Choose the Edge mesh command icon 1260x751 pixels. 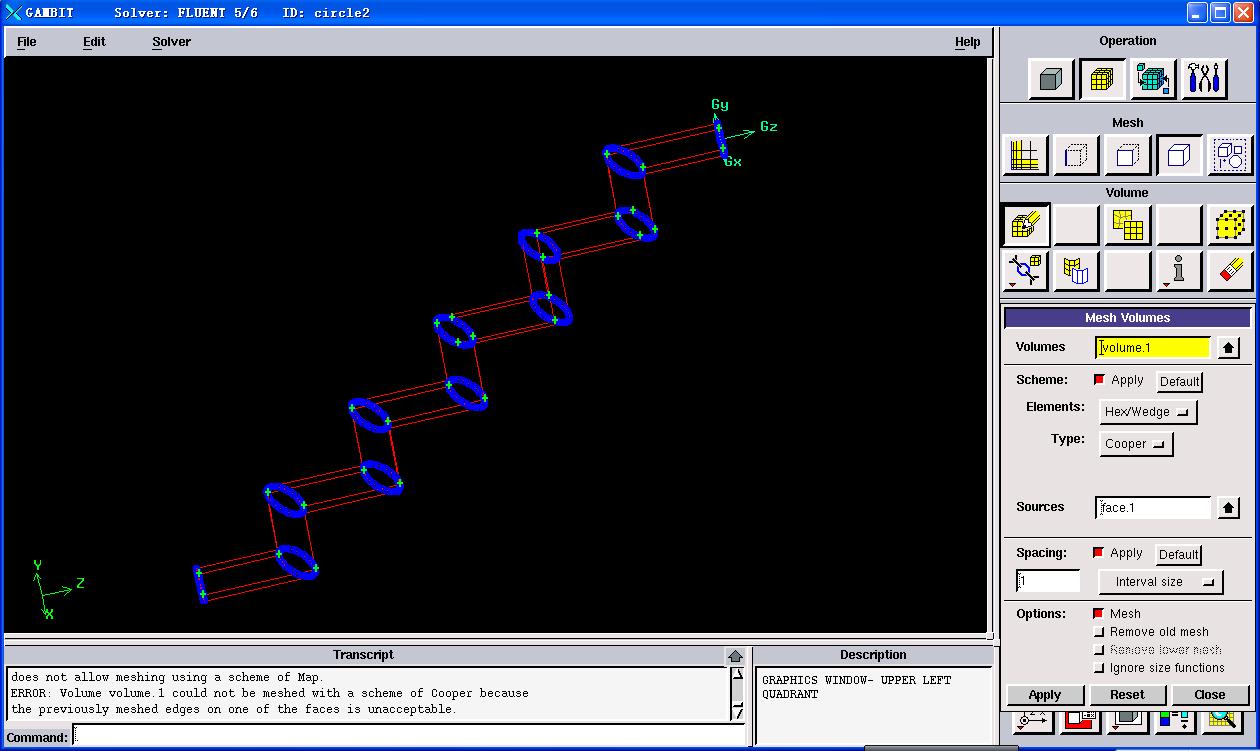[1076, 155]
